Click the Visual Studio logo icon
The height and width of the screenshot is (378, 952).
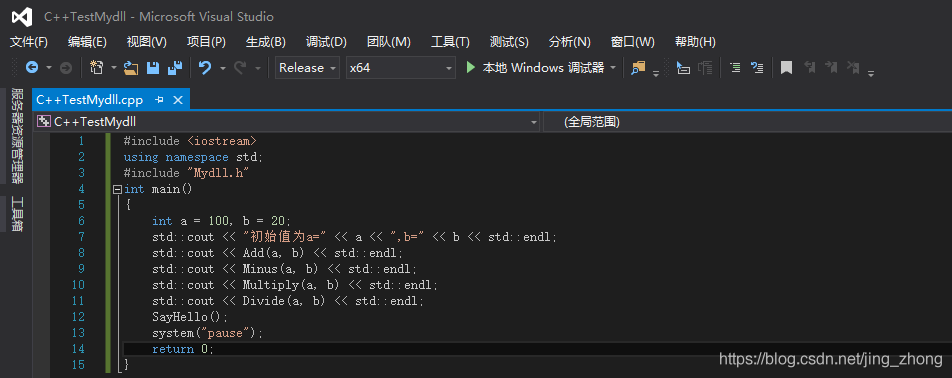click(x=22, y=17)
